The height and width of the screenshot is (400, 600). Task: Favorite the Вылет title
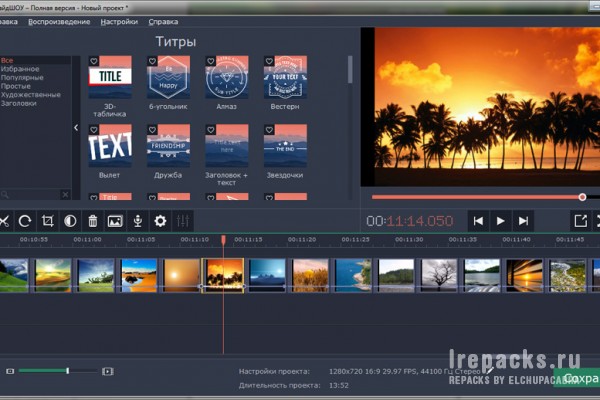point(94,130)
